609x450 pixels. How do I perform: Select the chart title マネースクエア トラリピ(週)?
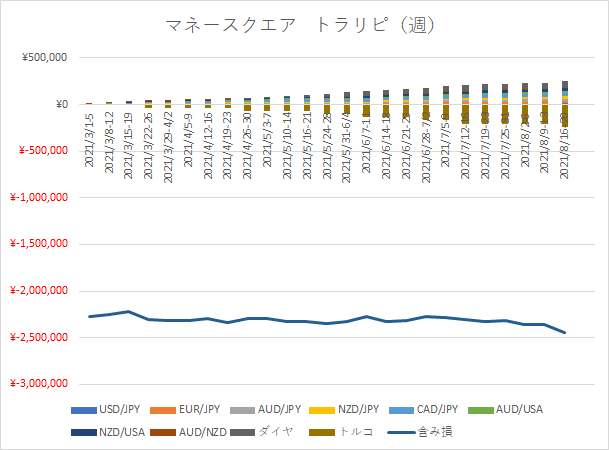pyautogui.click(x=300, y=25)
